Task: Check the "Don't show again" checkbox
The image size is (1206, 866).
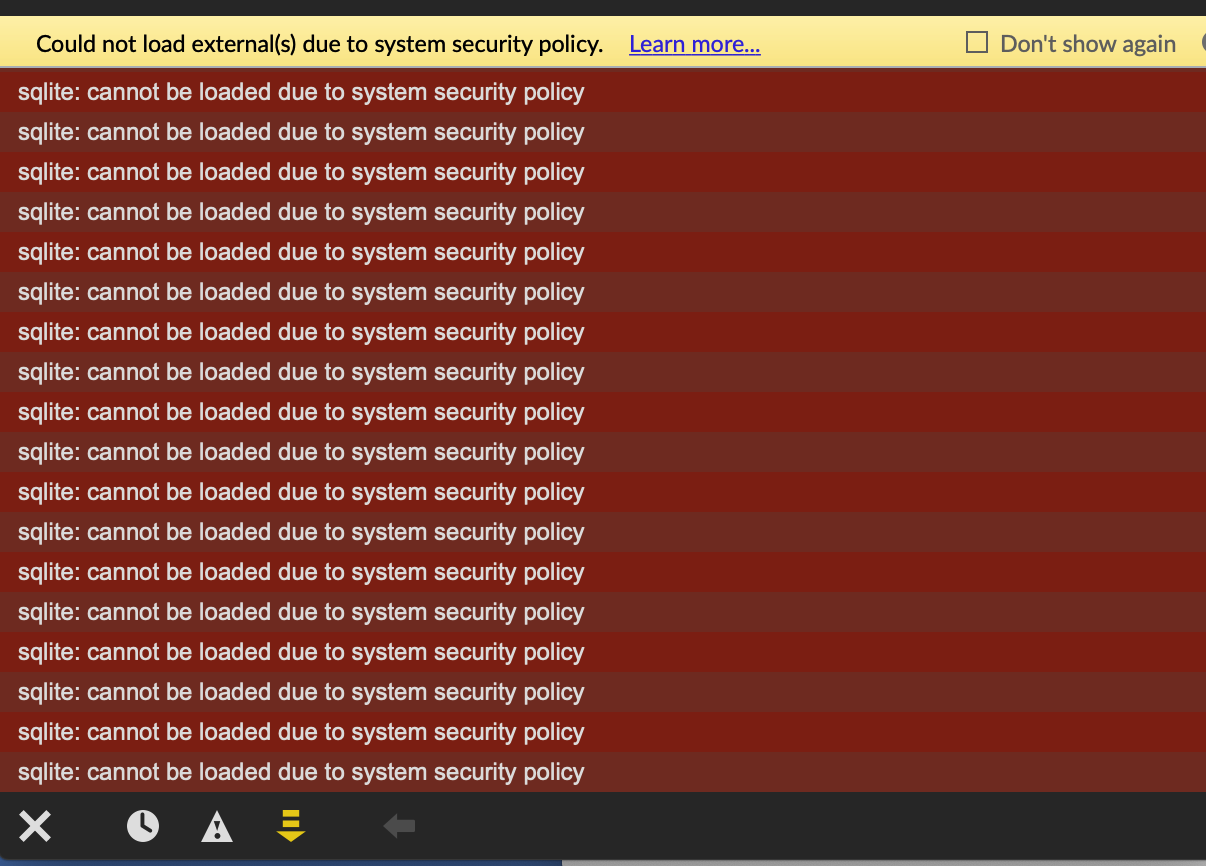Action: tap(977, 43)
